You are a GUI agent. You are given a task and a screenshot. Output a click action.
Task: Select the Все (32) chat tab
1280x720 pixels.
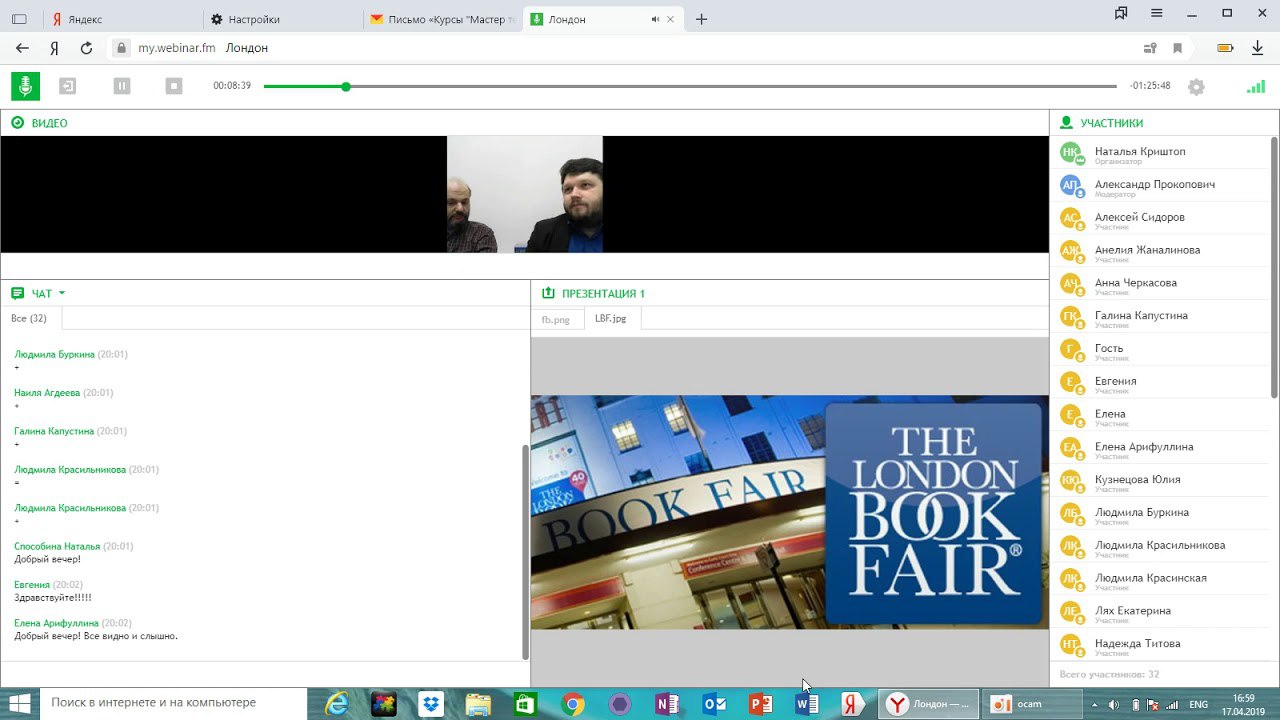(29, 318)
